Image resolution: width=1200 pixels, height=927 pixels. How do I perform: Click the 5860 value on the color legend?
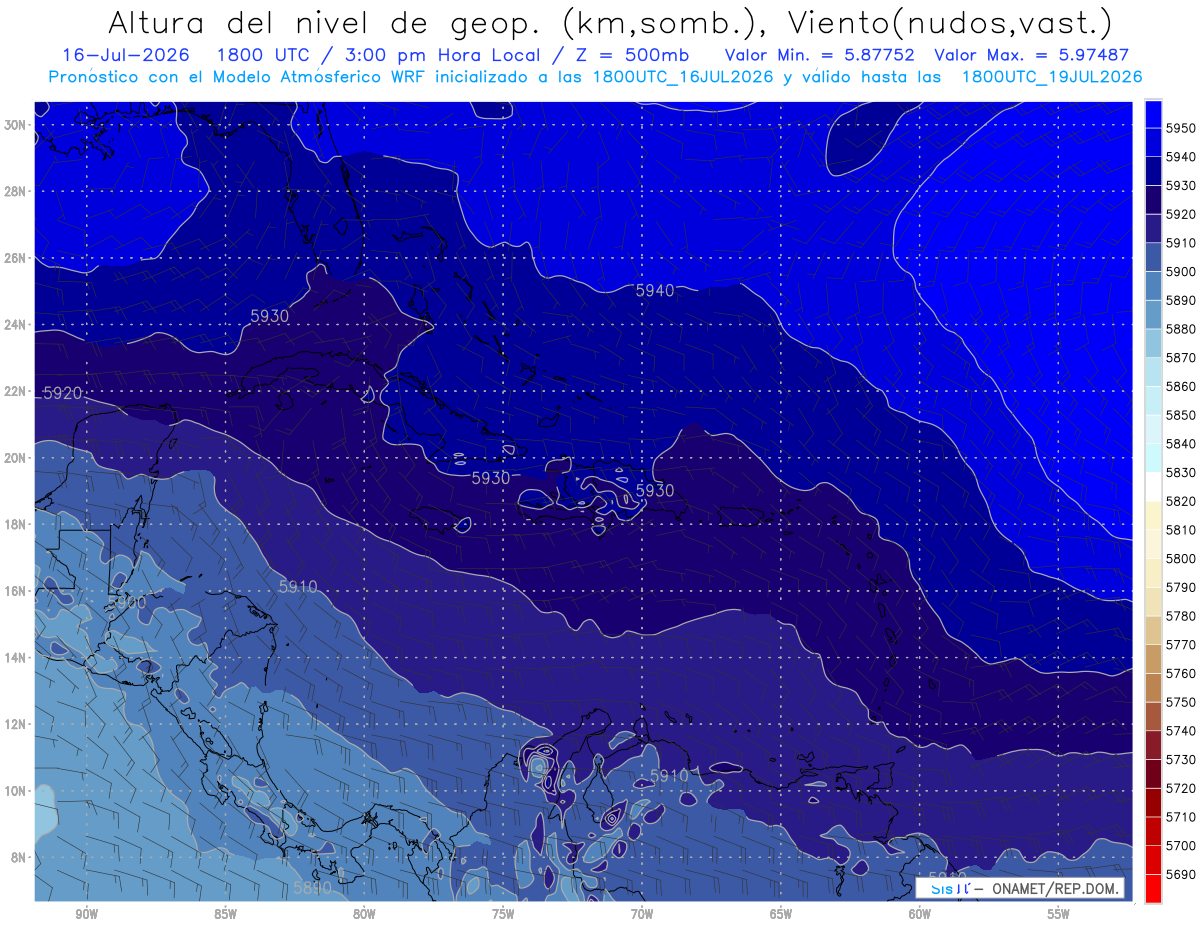pos(1181,386)
